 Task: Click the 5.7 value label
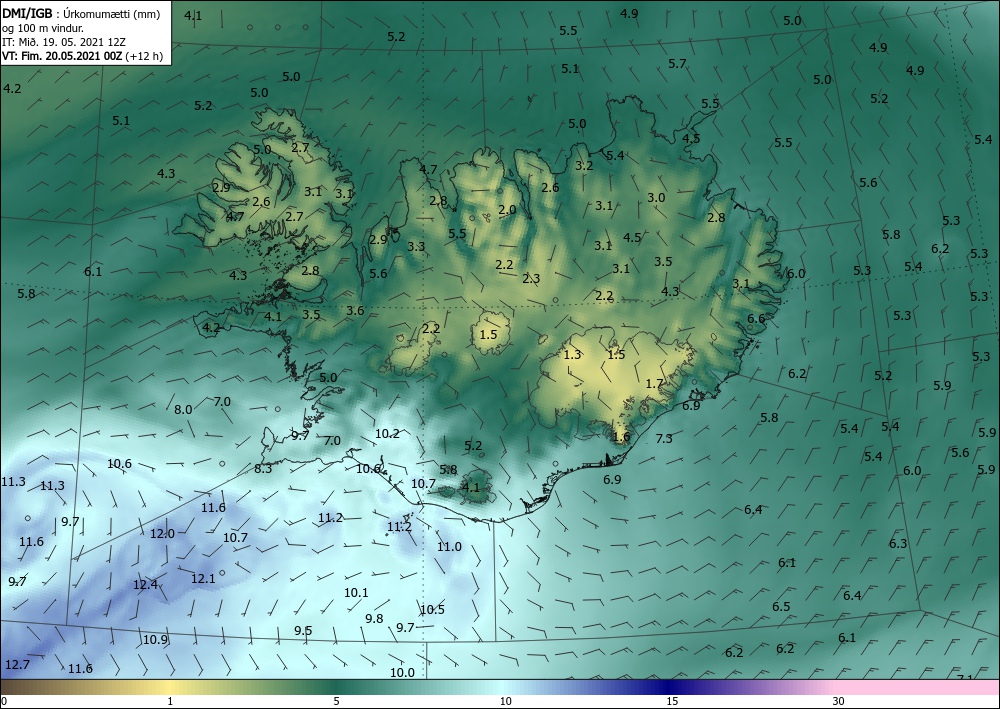point(677,63)
